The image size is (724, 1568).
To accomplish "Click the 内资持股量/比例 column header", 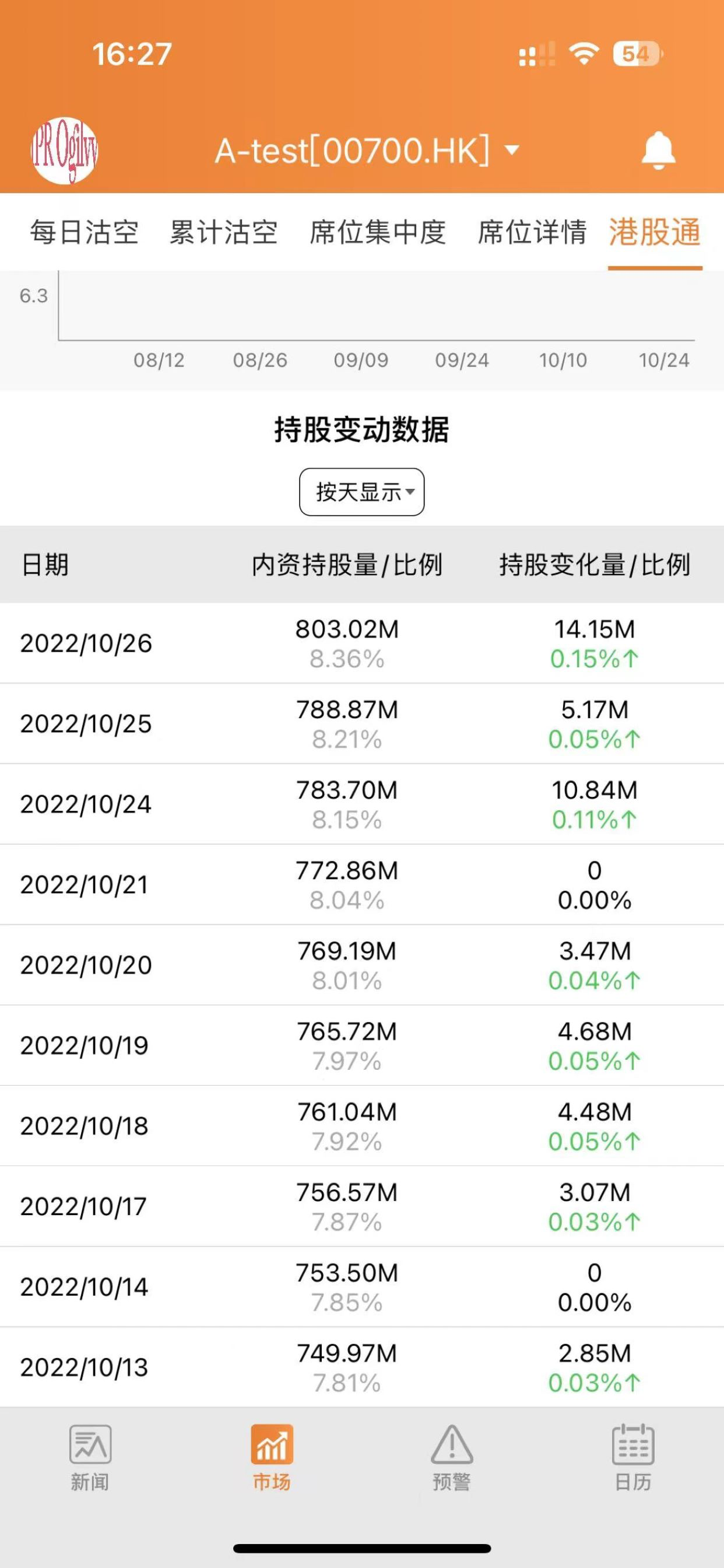I will pyautogui.click(x=347, y=564).
